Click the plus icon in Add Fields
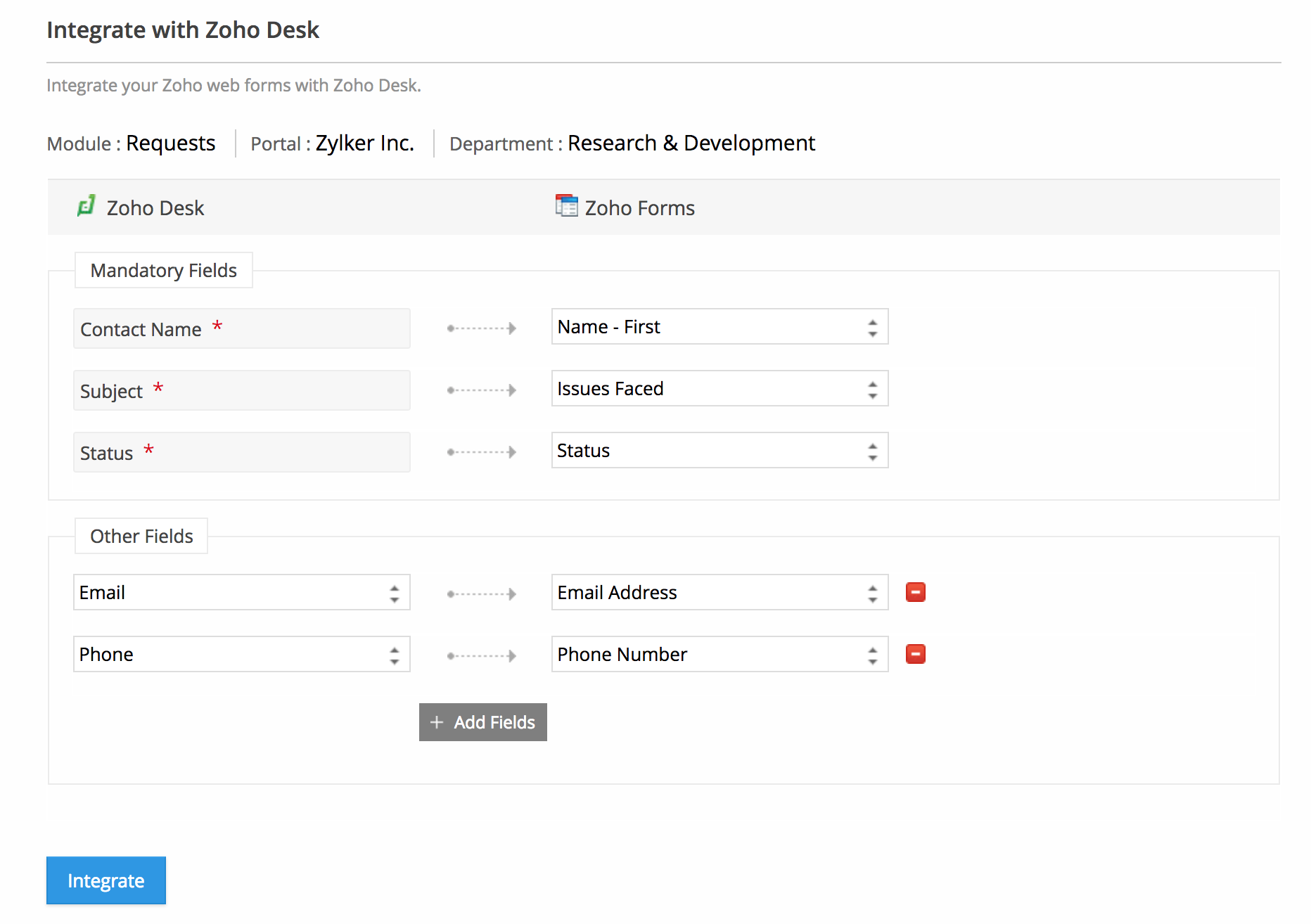The width and height of the screenshot is (1311, 924). (x=437, y=722)
